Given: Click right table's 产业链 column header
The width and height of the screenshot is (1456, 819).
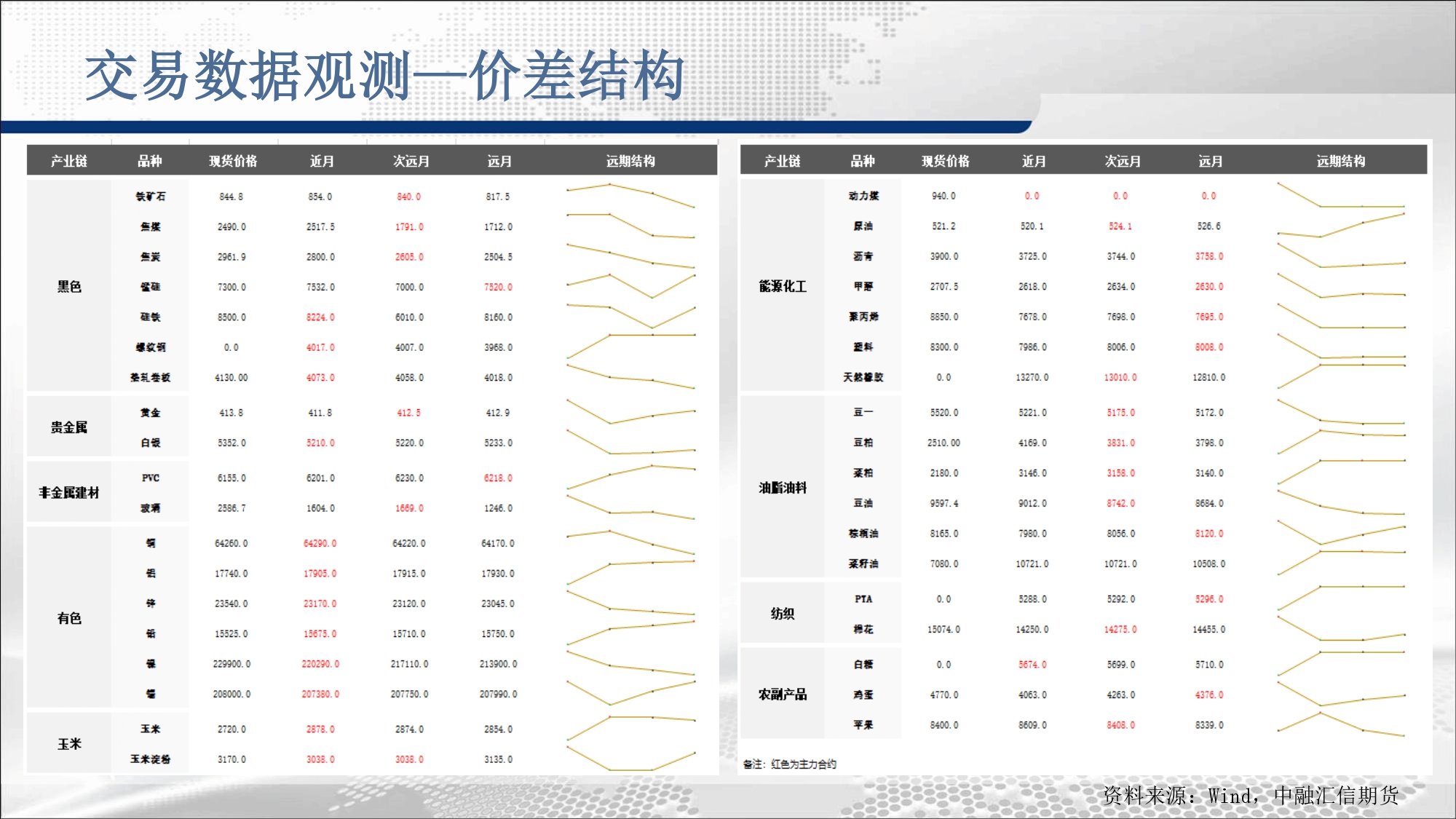Looking at the screenshot, I should [782, 161].
